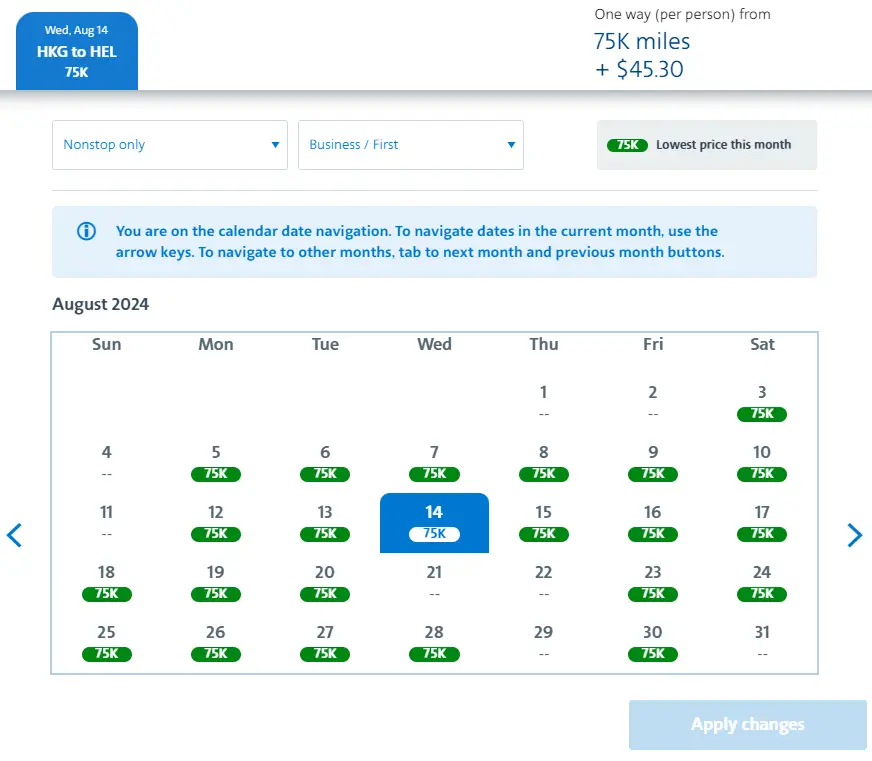The image size is (872, 761).
Task: Go to the next month arrow
Action: (854, 535)
